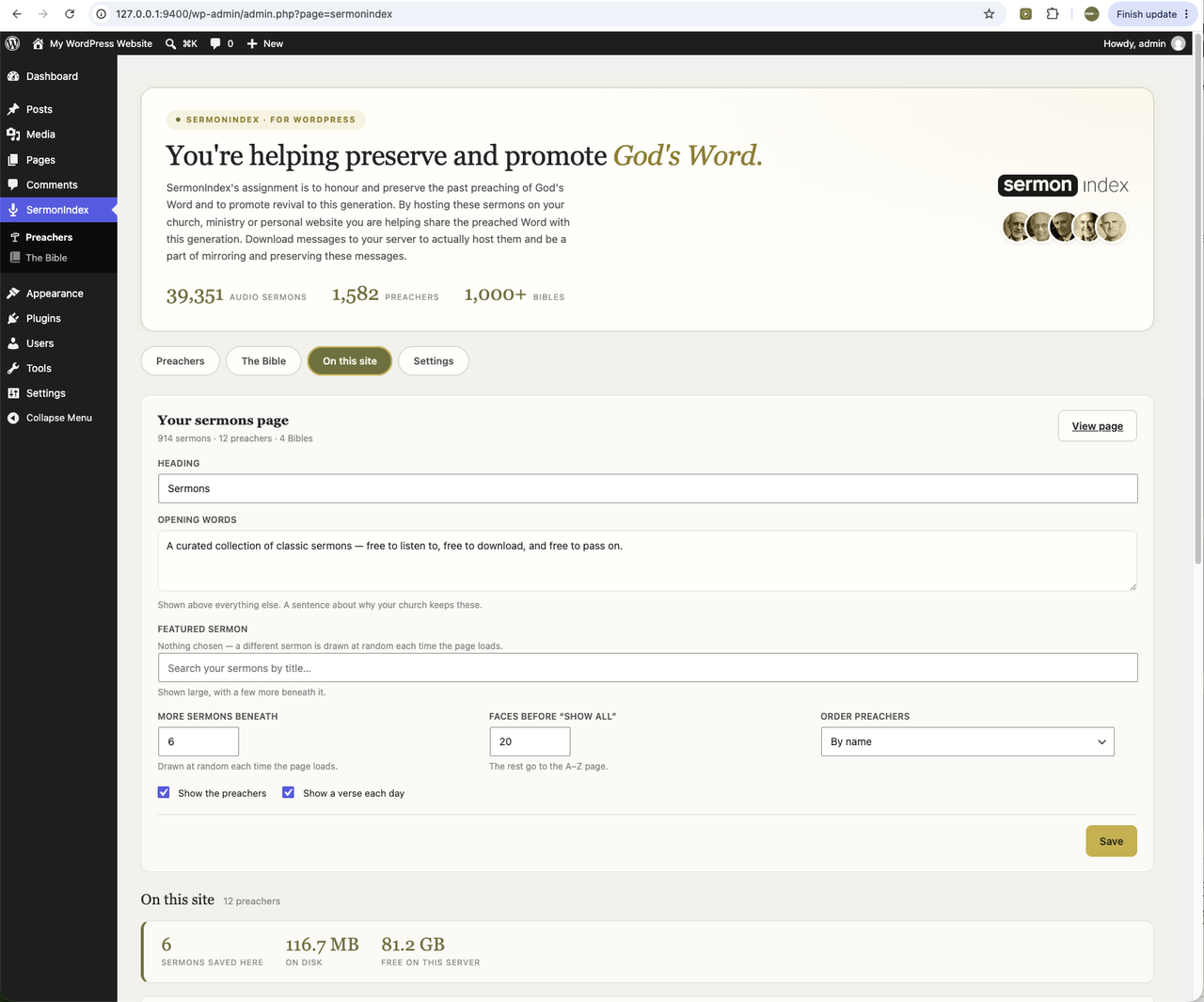Open My WordPress Website link
The height and width of the screenshot is (1002, 1204).
click(101, 43)
